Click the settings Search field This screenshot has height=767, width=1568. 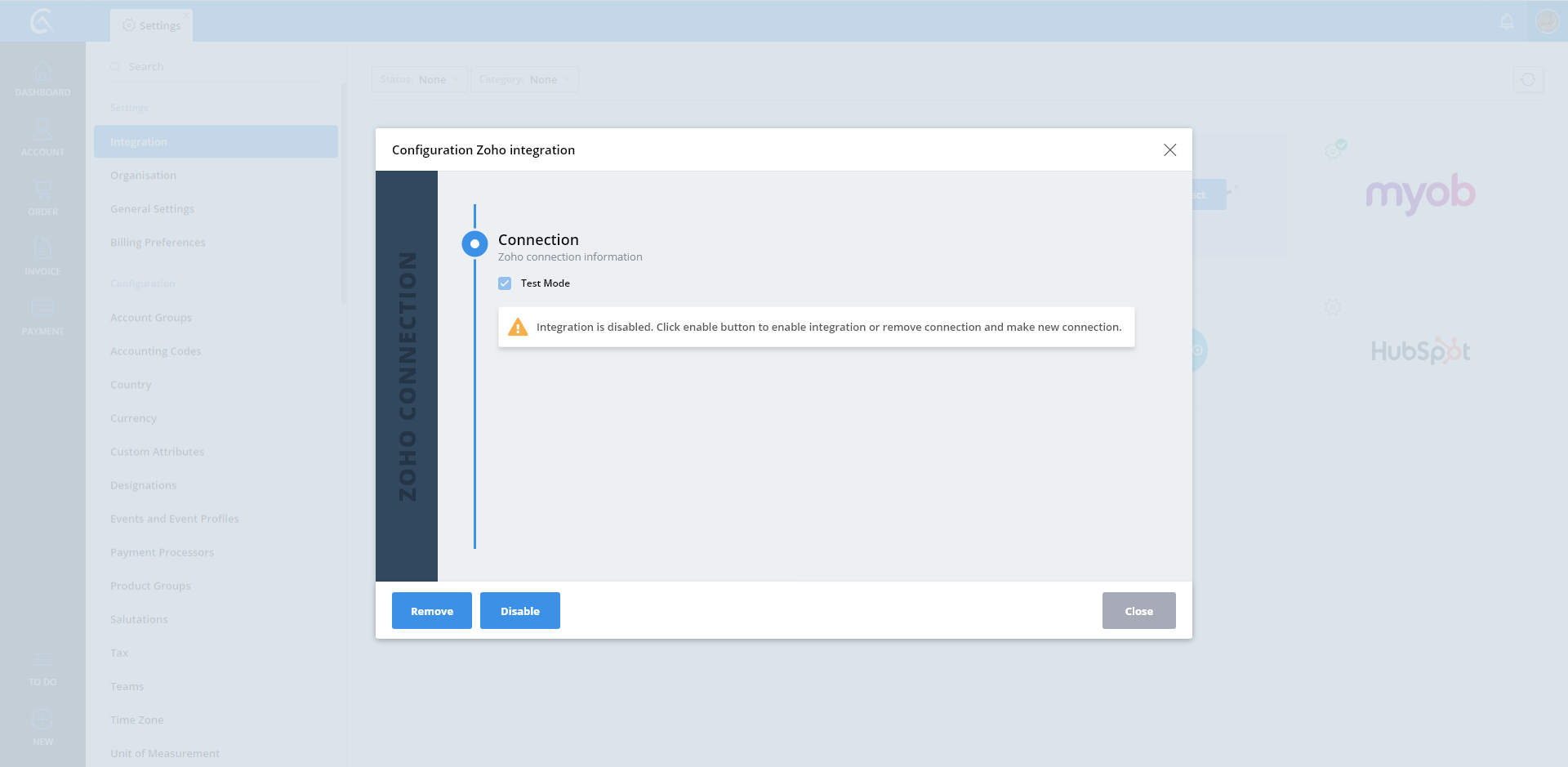(216, 67)
